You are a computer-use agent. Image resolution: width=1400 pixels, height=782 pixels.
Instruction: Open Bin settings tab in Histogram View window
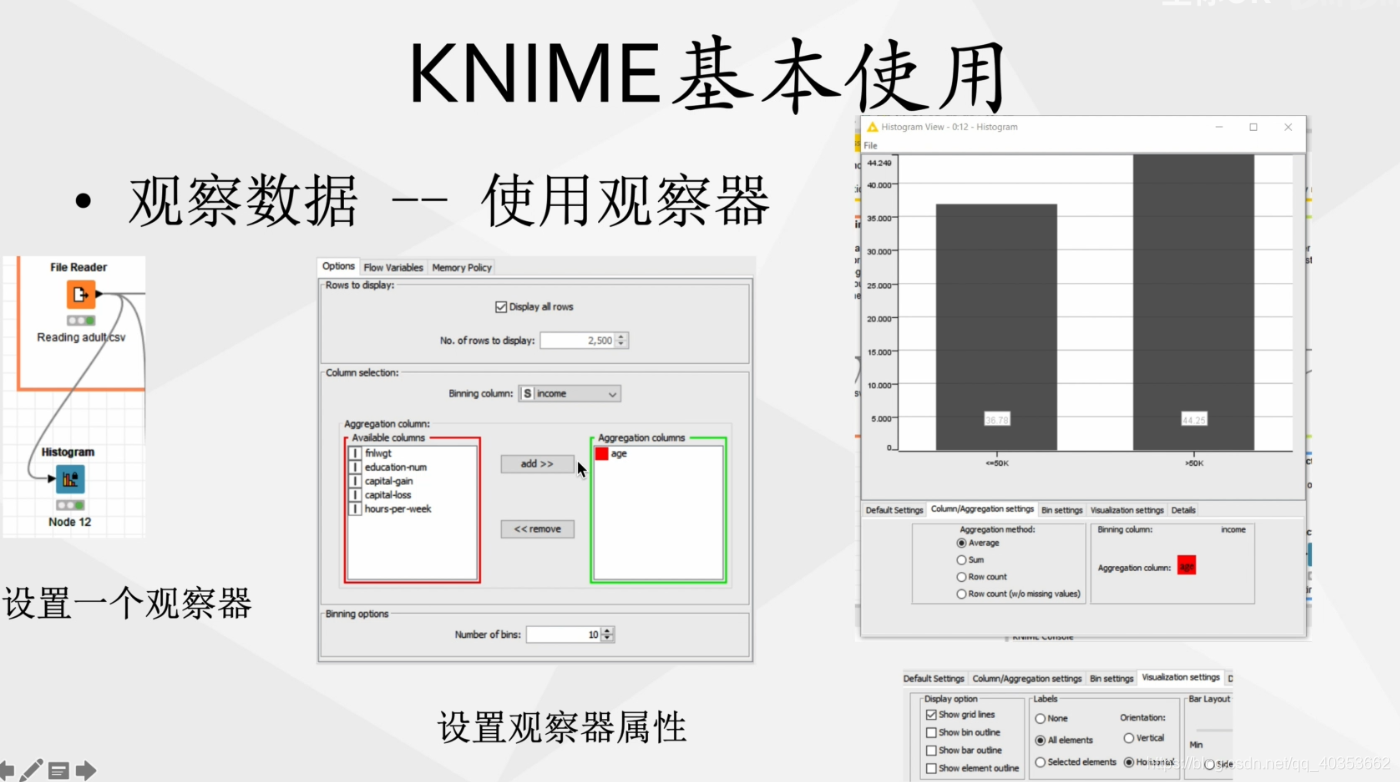pyautogui.click(x=1062, y=510)
